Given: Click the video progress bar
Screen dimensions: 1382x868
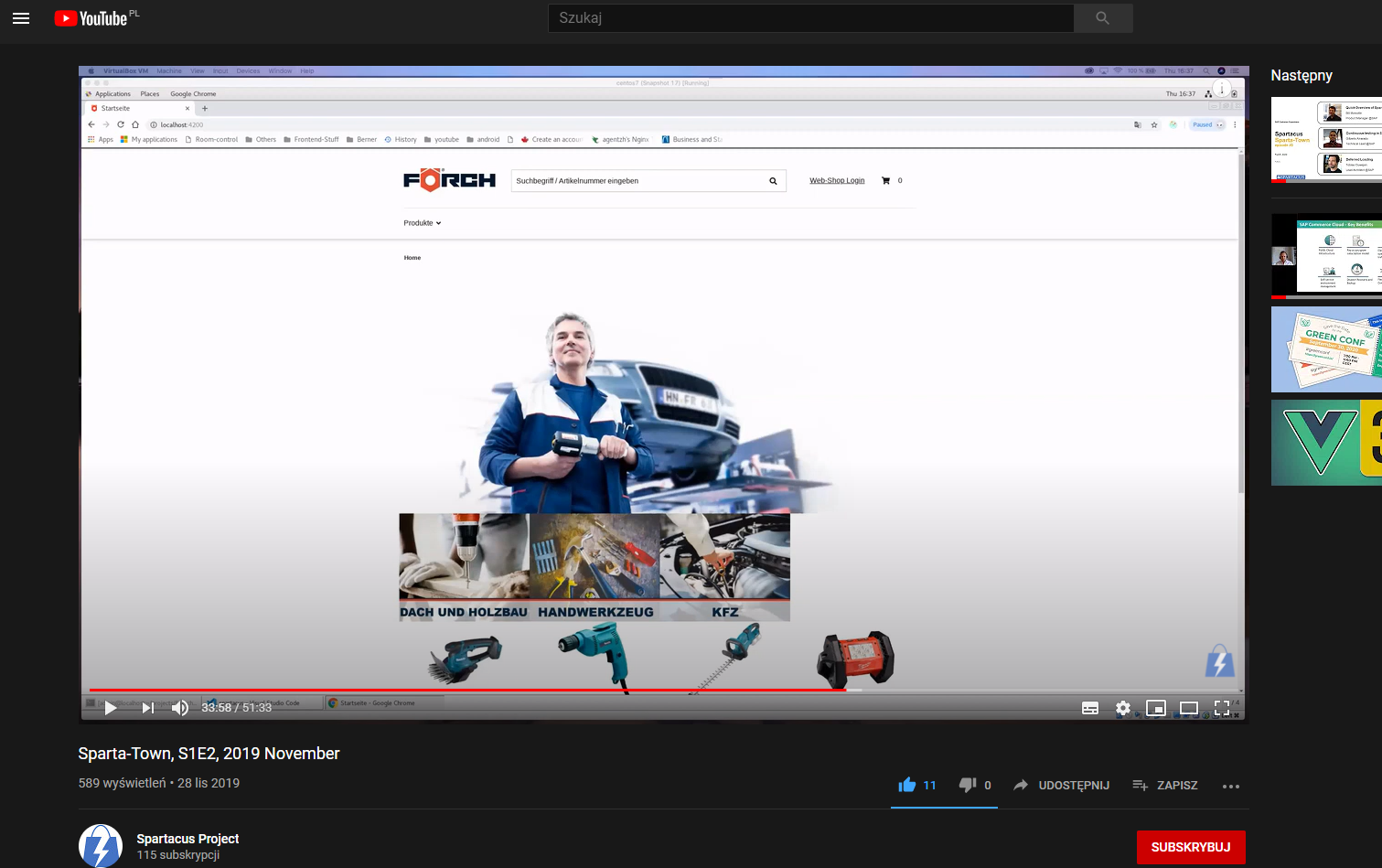Looking at the screenshot, I should tap(663, 690).
